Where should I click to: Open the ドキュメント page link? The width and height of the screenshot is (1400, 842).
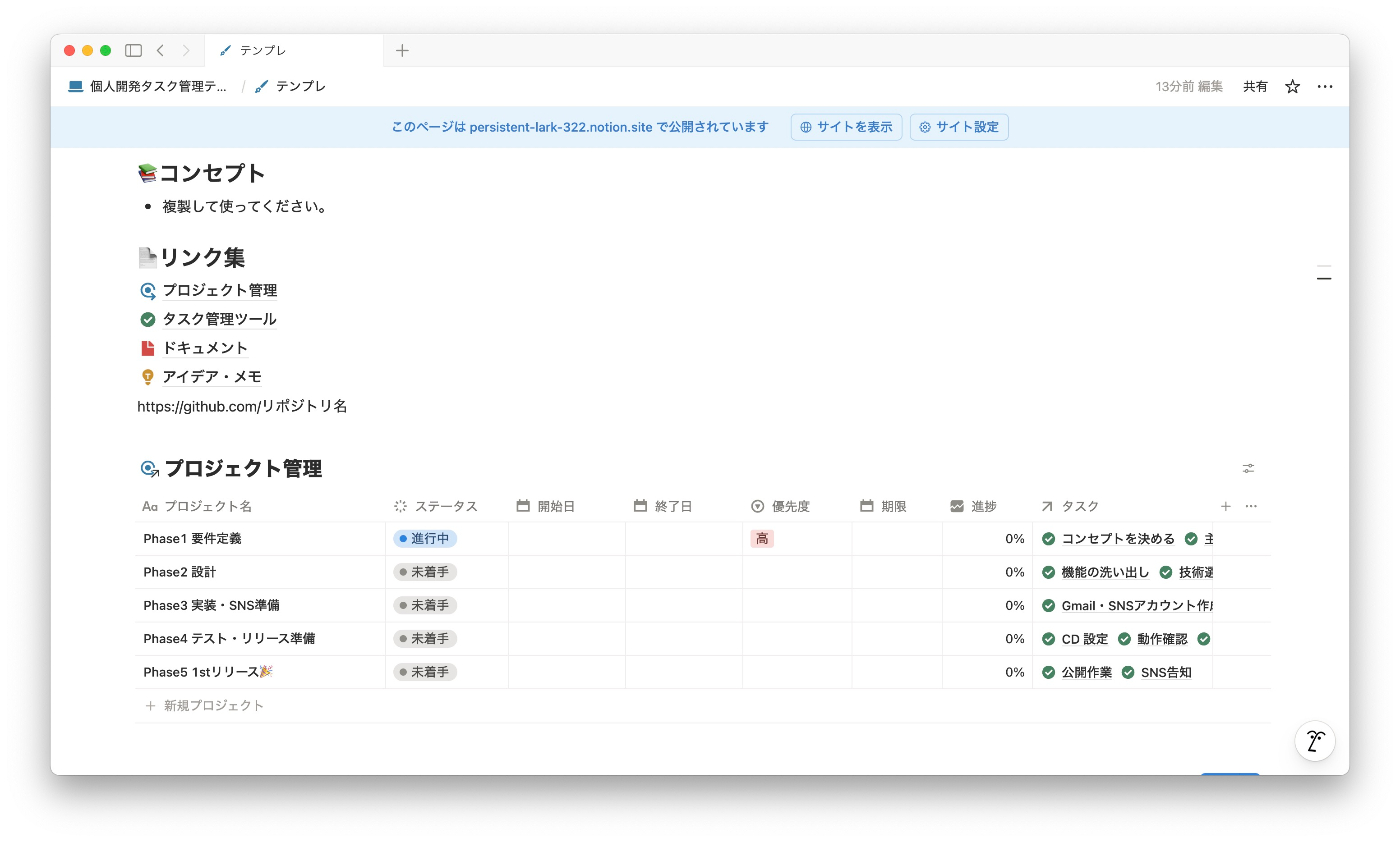pos(205,348)
